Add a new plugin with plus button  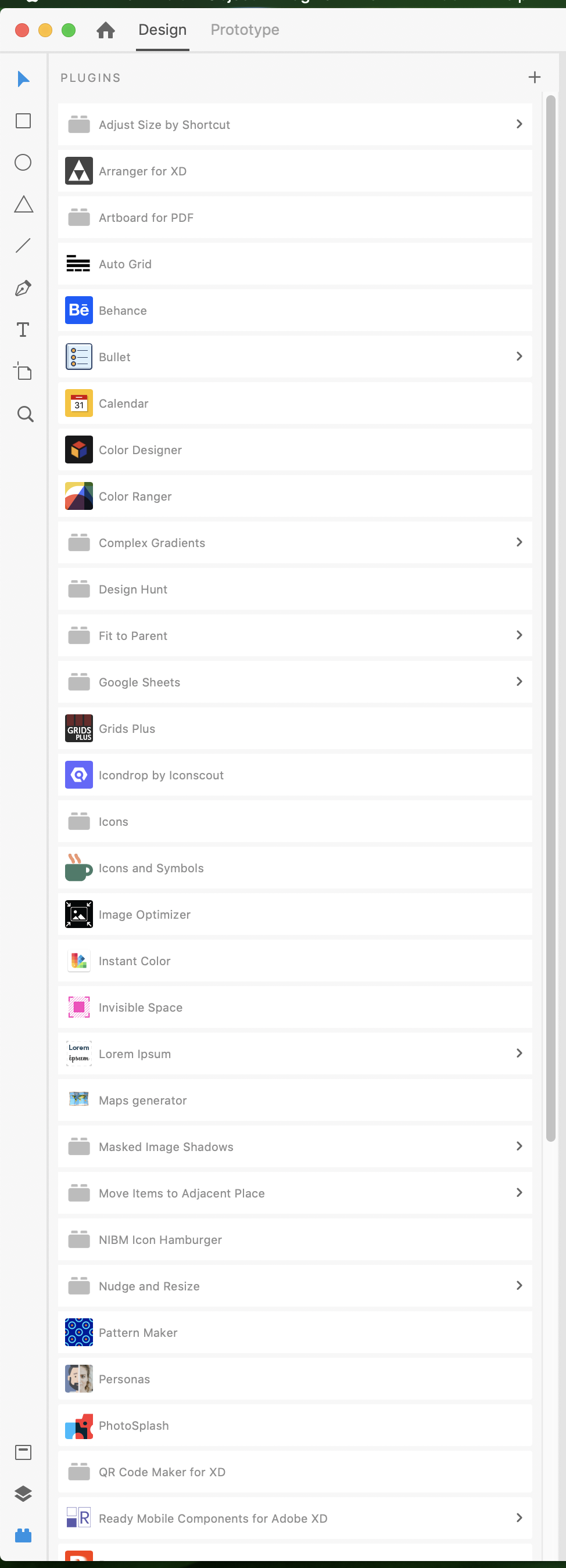(534, 77)
